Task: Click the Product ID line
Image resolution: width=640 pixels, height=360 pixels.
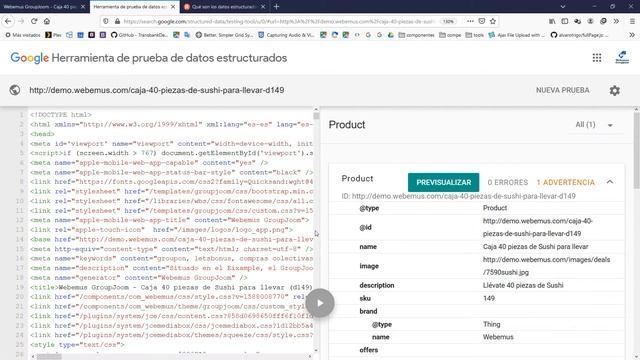Action: click(x=458, y=196)
